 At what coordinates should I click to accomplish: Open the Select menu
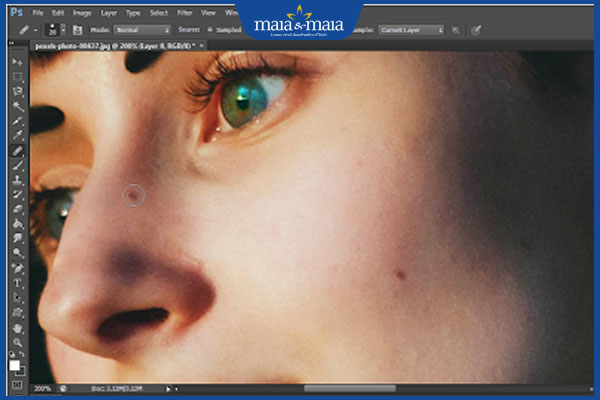(159, 13)
